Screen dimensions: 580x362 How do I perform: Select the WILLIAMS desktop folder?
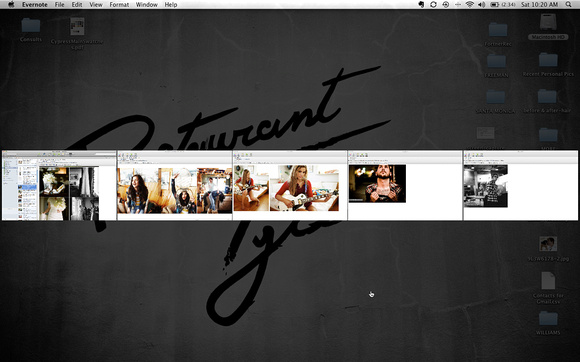pyautogui.click(x=548, y=323)
